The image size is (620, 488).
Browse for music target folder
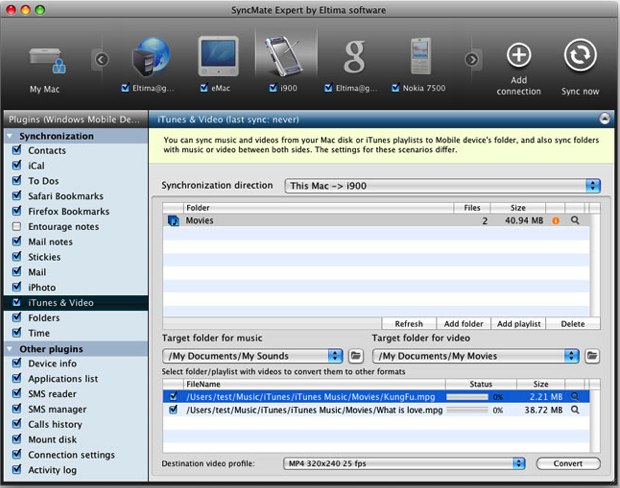pos(356,356)
